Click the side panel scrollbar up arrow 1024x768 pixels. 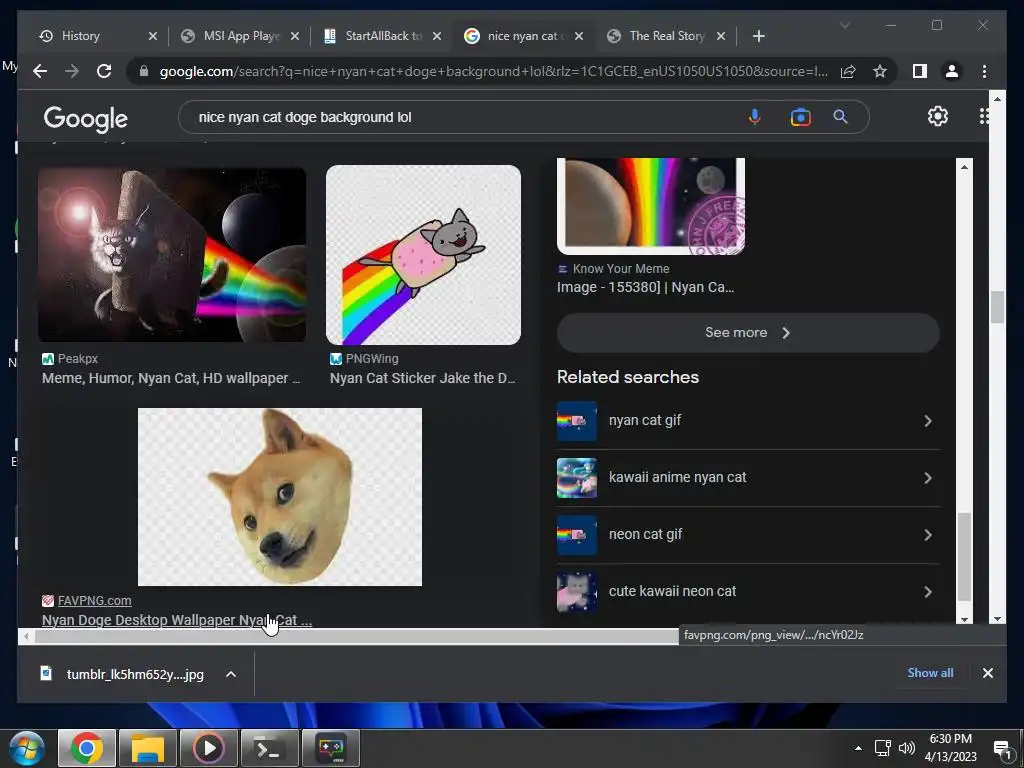point(965,167)
